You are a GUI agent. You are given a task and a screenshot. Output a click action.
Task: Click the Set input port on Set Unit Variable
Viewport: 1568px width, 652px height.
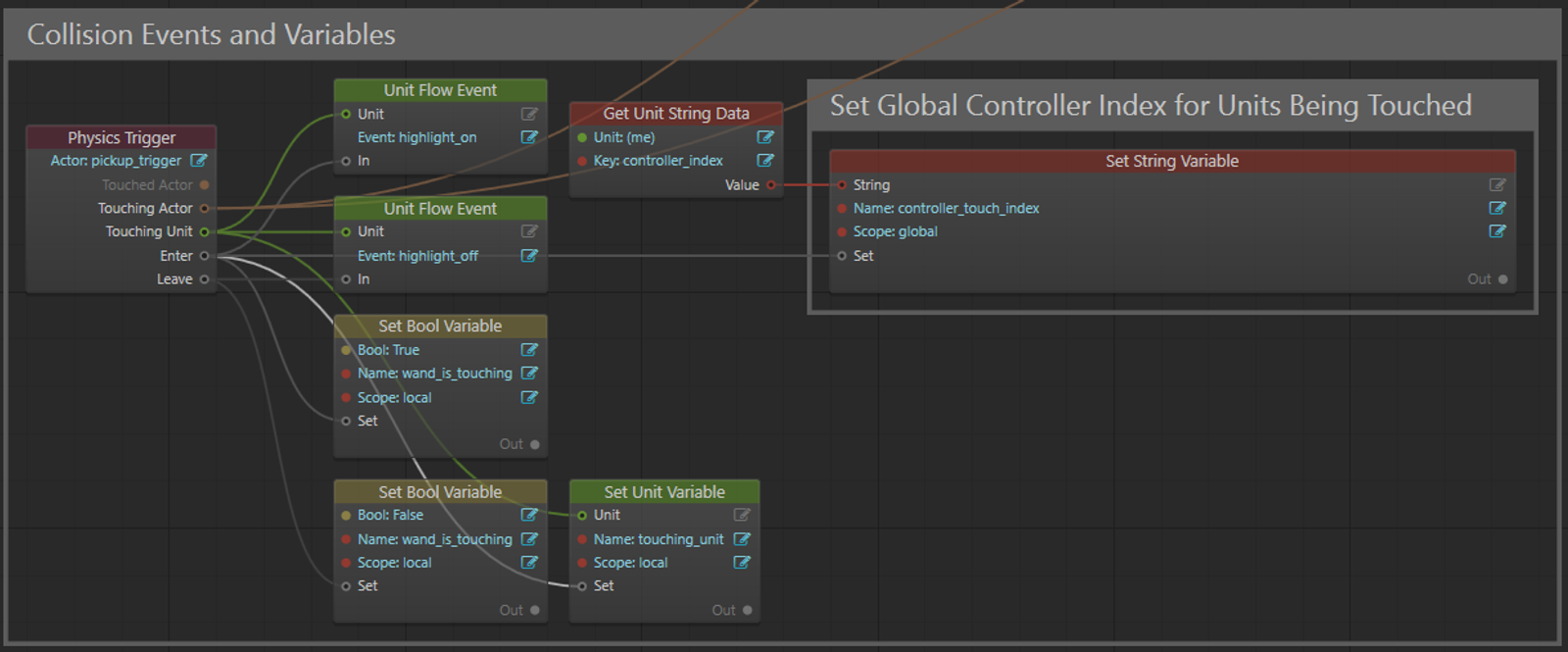tap(582, 586)
